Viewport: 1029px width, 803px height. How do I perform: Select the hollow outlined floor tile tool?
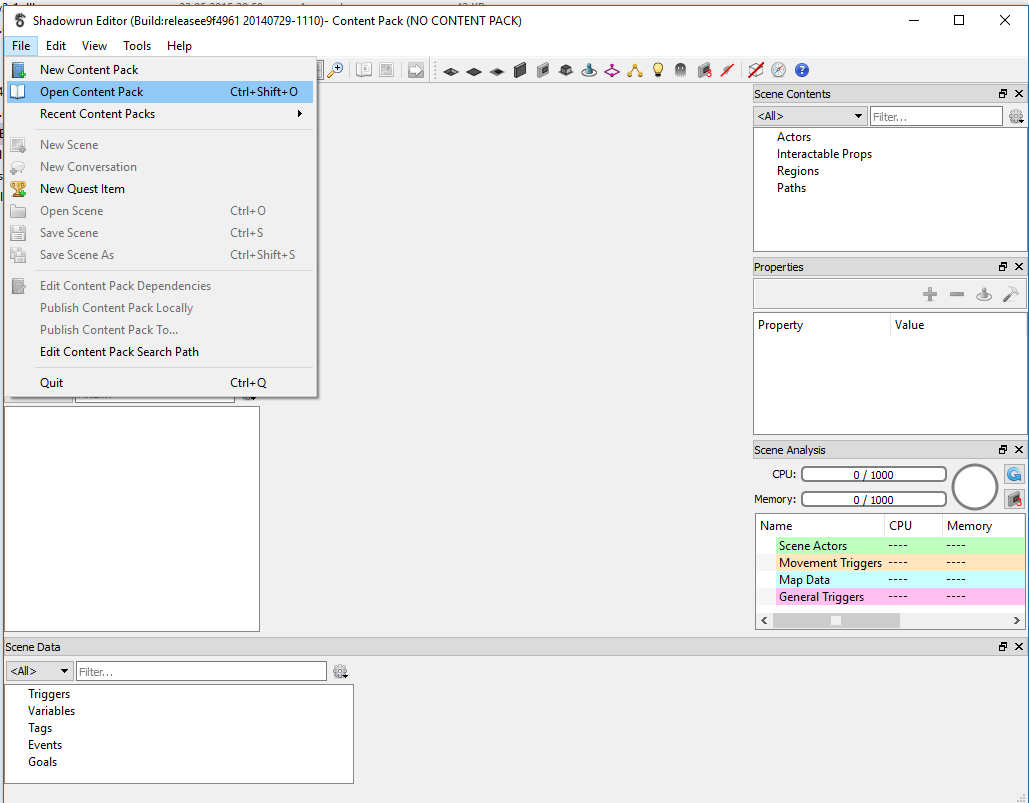(451, 72)
